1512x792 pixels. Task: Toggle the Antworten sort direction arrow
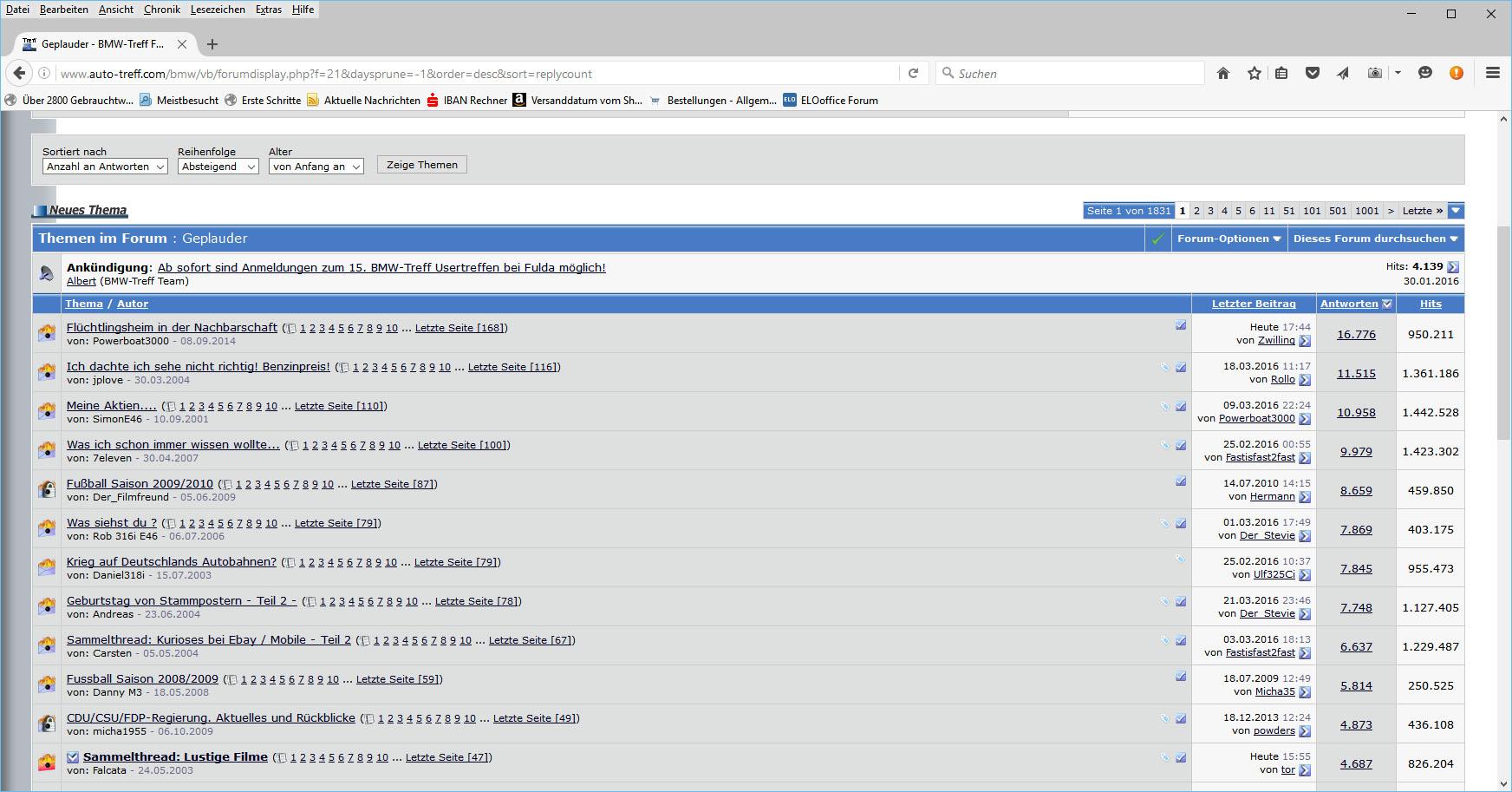click(x=1387, y=304)
